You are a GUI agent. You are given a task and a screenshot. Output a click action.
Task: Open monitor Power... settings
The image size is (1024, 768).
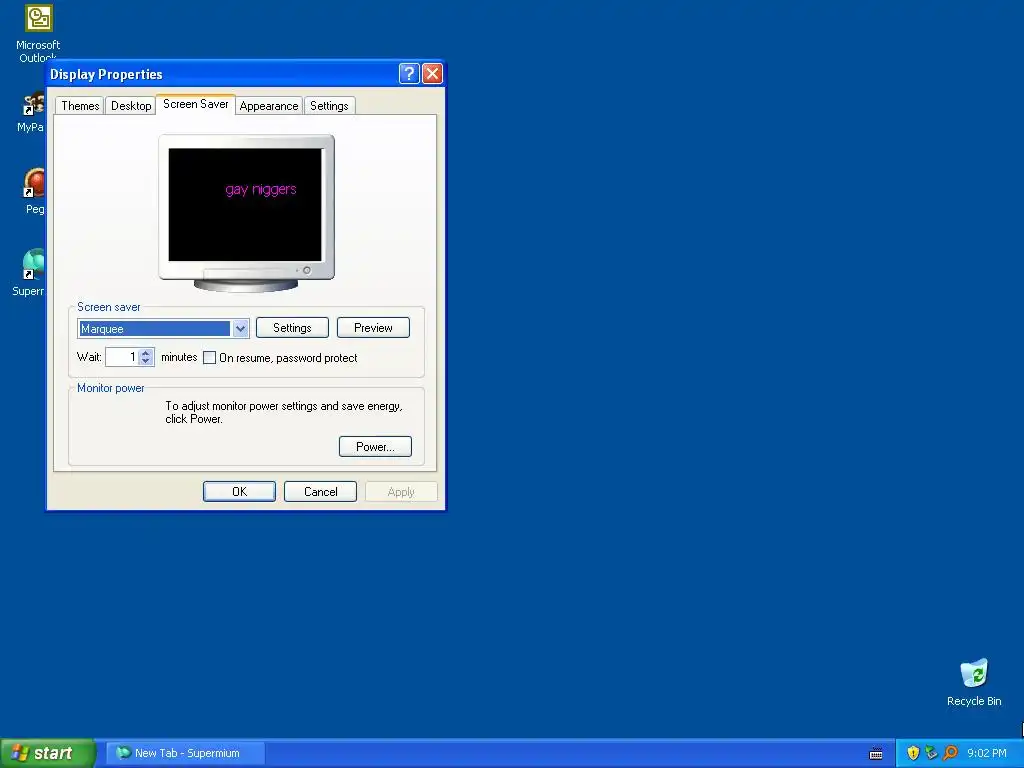pos(375,447)
